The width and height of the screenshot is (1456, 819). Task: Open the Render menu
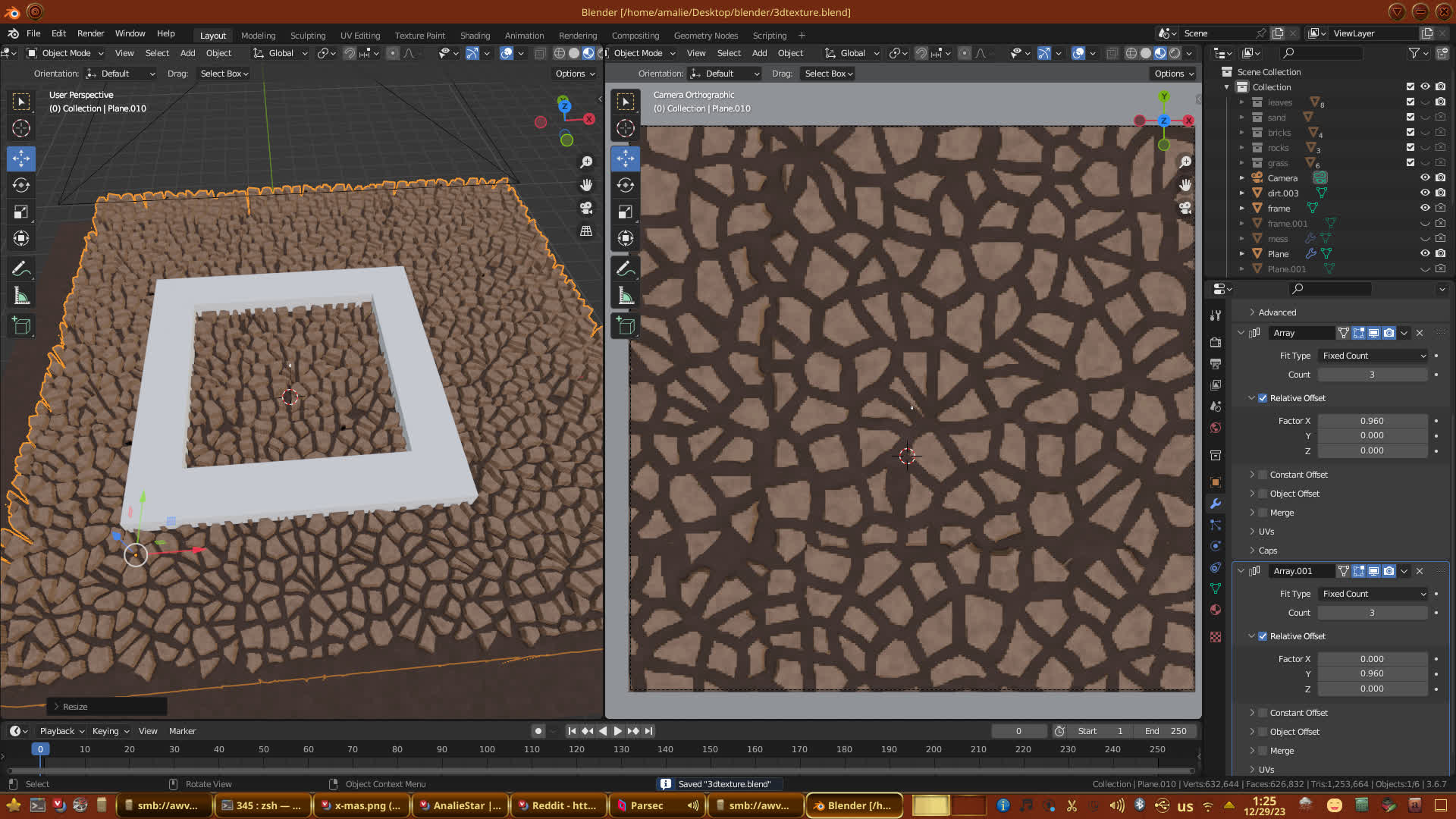tap(90, 33)
